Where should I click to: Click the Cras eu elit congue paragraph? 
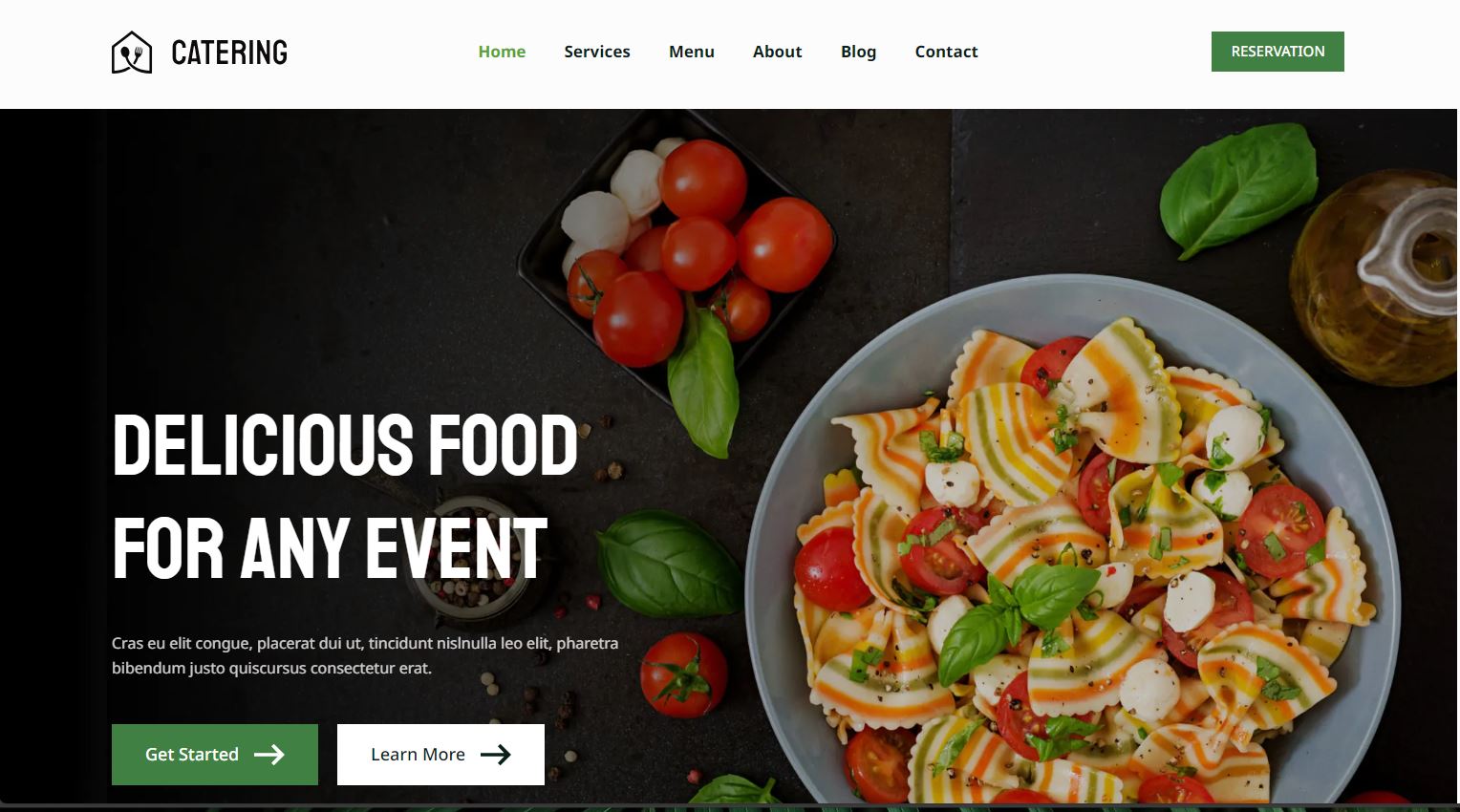[365, 655]
